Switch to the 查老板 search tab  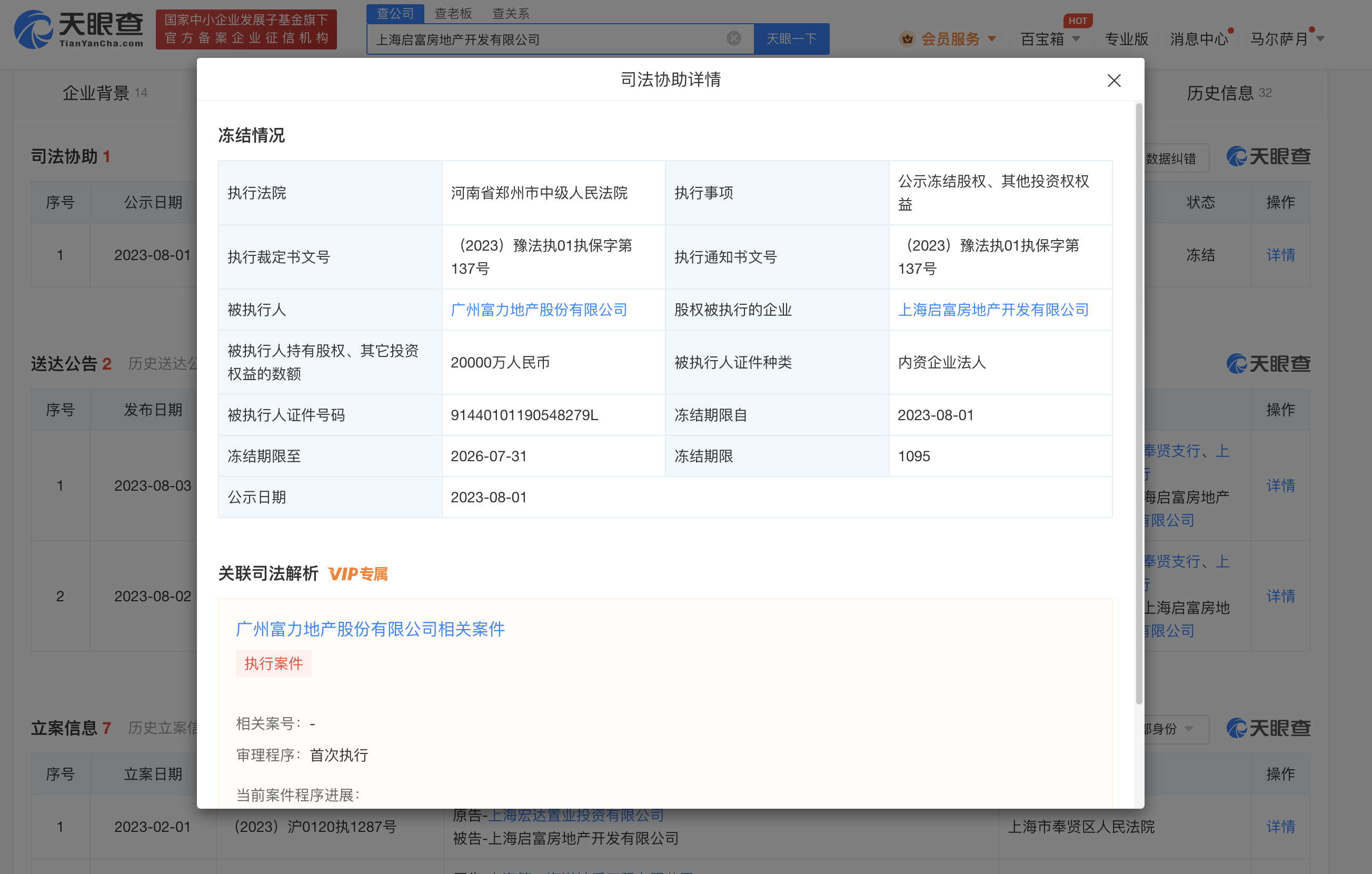point(453,13)
